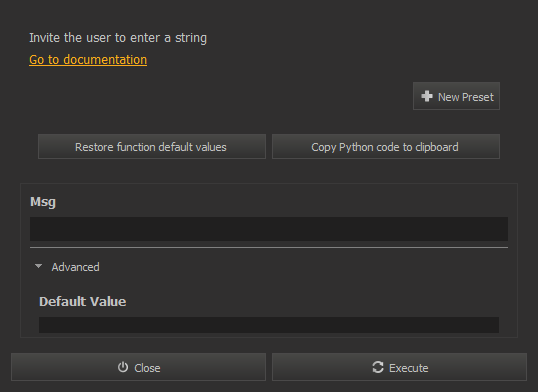The width and height of the screenshot is (538, 392).
Task: Click the Close button text label
Action: (147, 368)
